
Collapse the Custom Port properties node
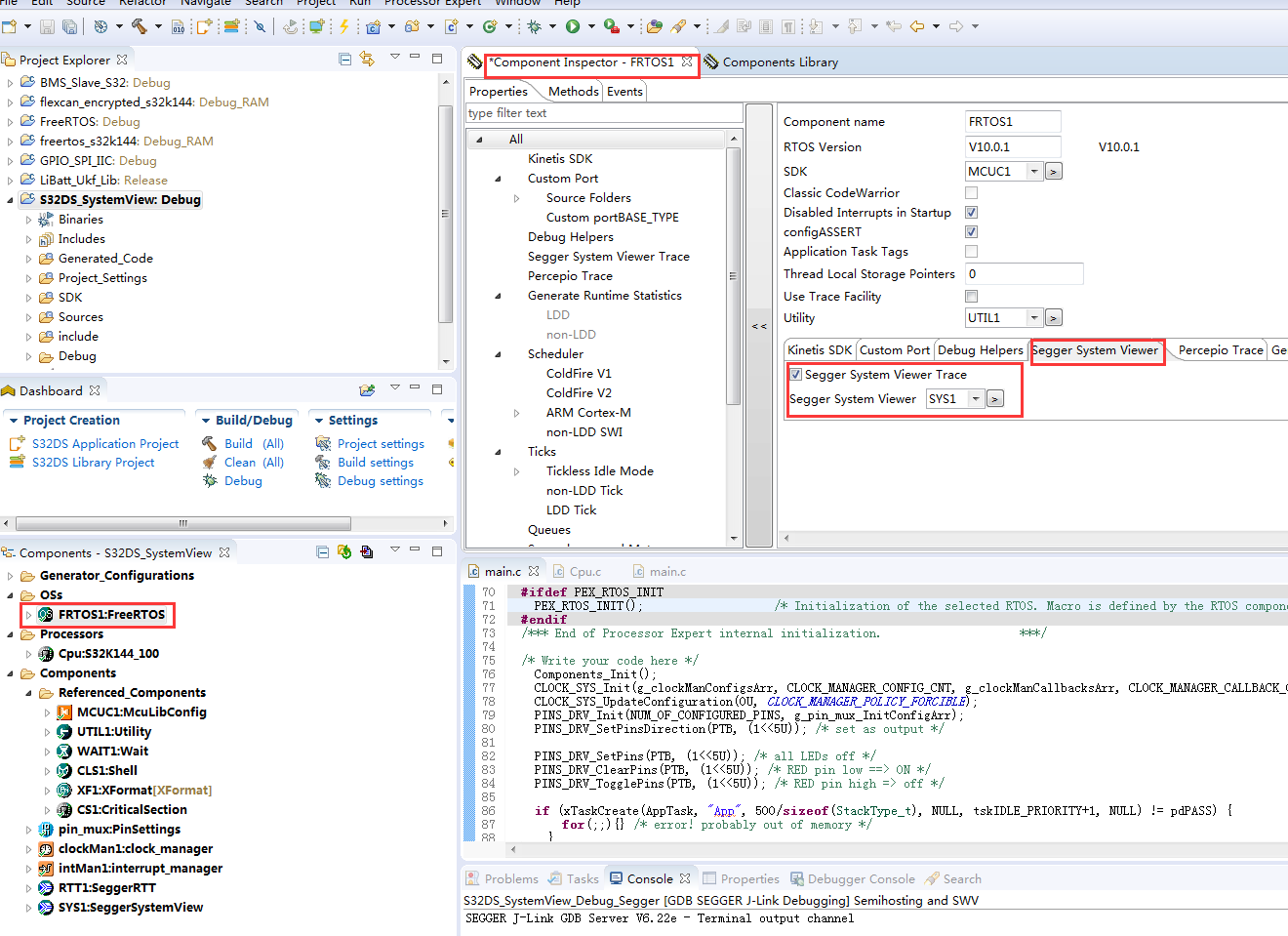498,179
